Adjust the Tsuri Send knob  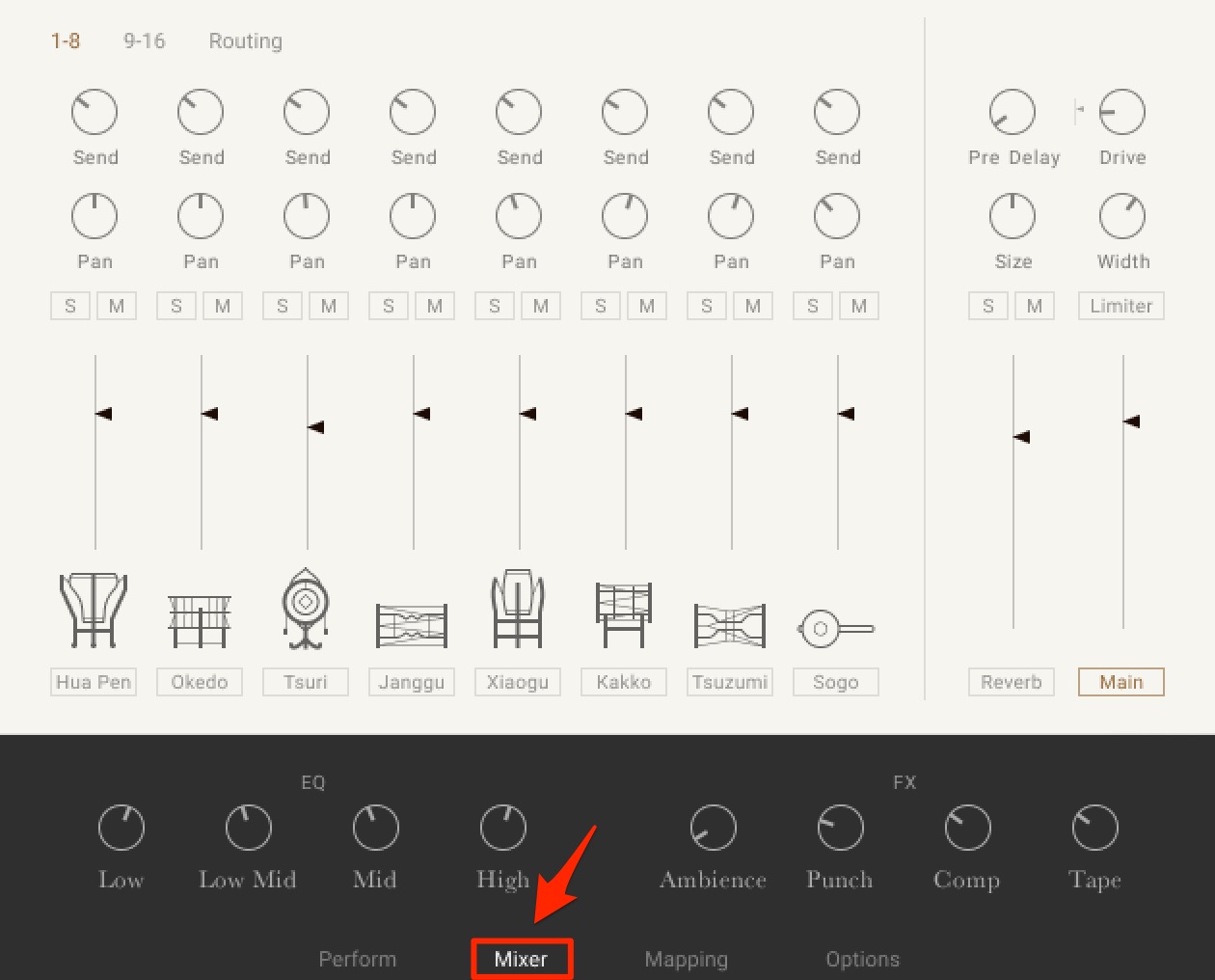point(307,113)
